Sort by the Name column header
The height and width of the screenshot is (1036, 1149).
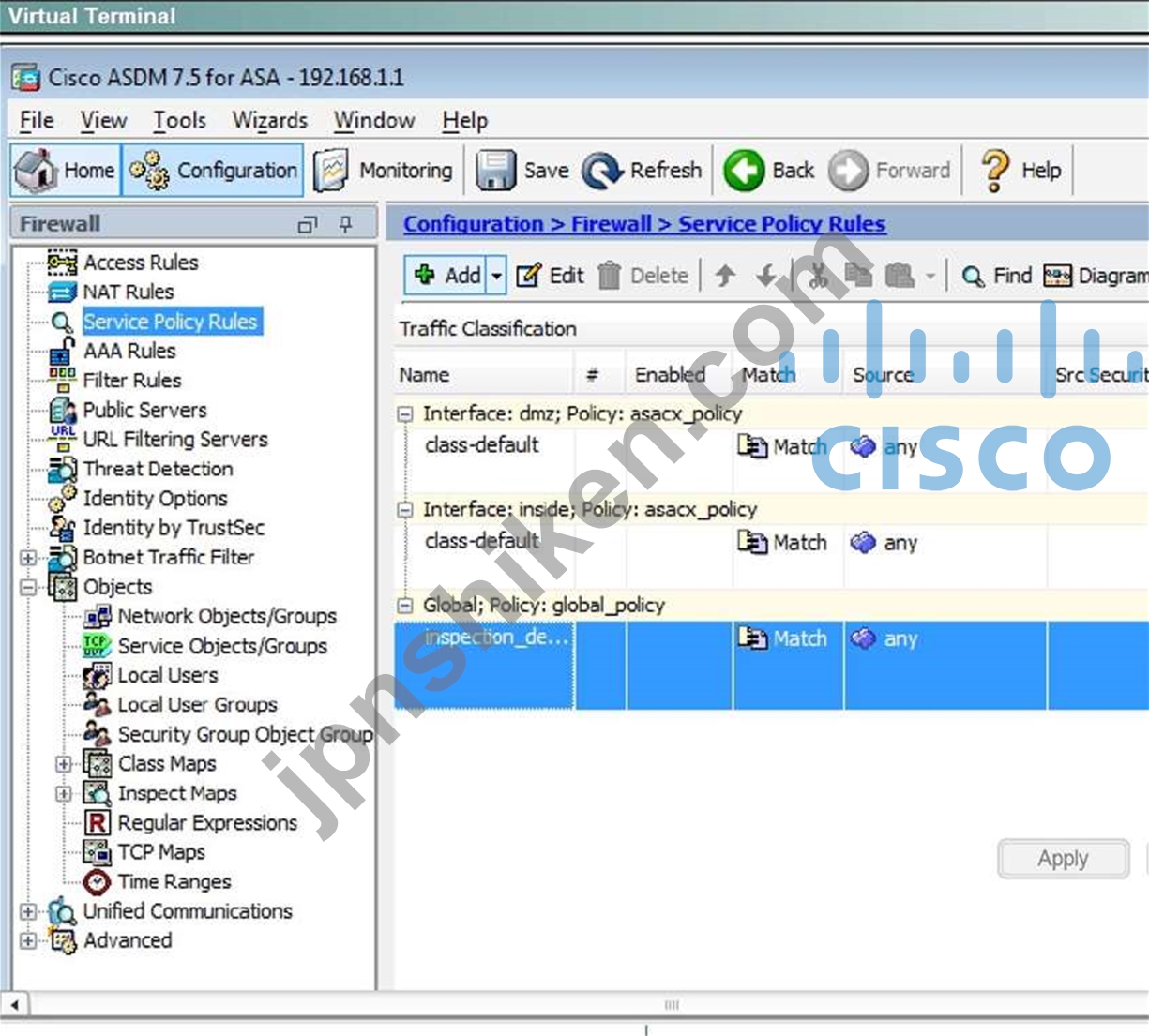[484, 375]
